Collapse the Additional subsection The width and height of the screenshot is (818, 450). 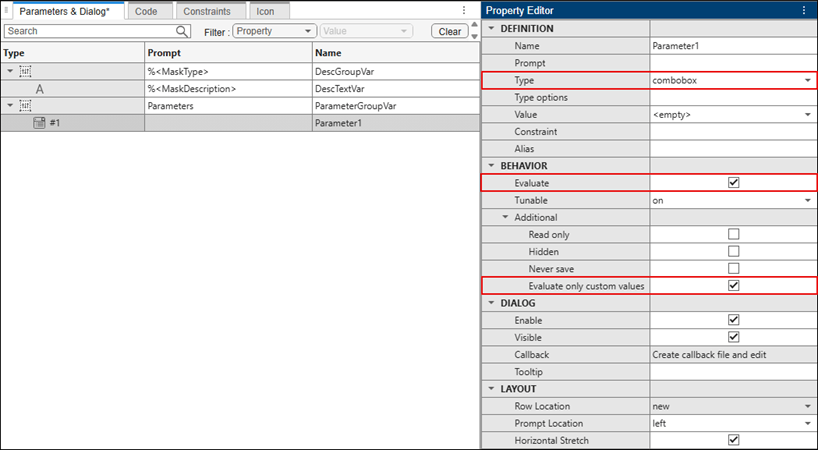505,217
